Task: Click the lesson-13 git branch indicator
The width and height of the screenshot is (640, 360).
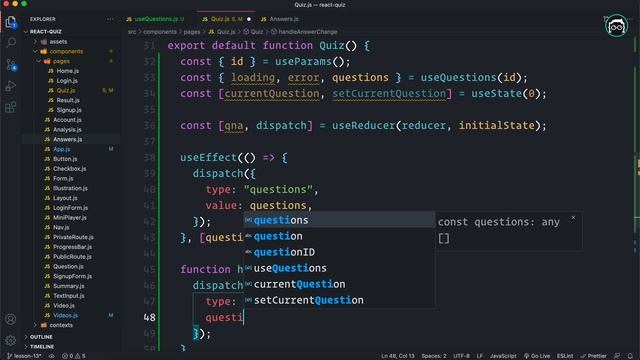Action: tap(24, 356)
